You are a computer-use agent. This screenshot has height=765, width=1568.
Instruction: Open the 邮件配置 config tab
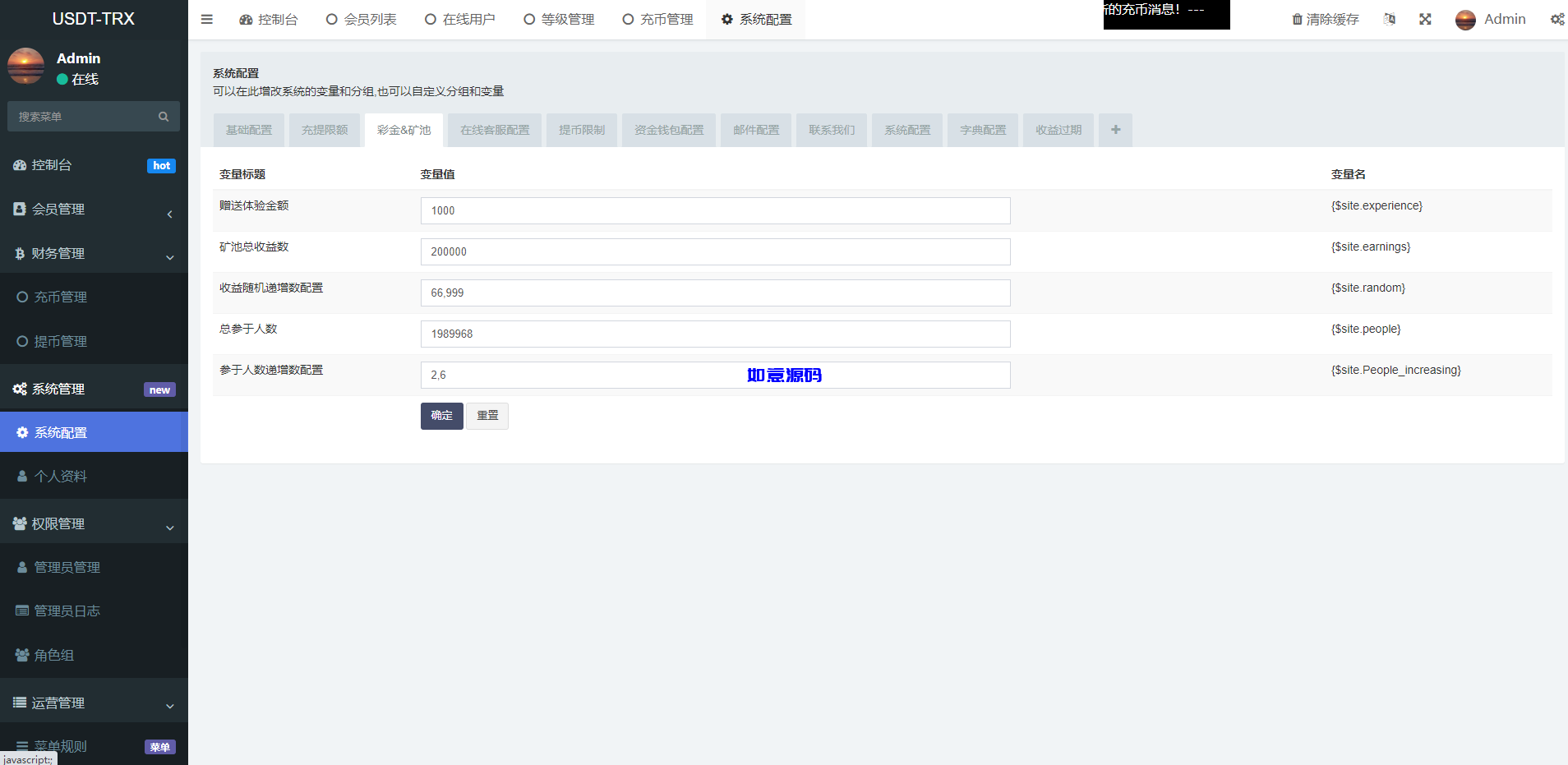756,130
